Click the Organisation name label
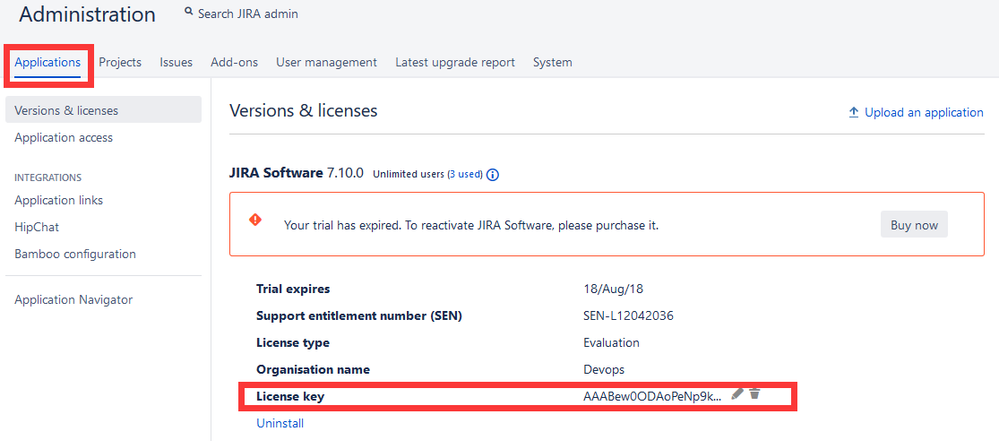 coord(313,370)
